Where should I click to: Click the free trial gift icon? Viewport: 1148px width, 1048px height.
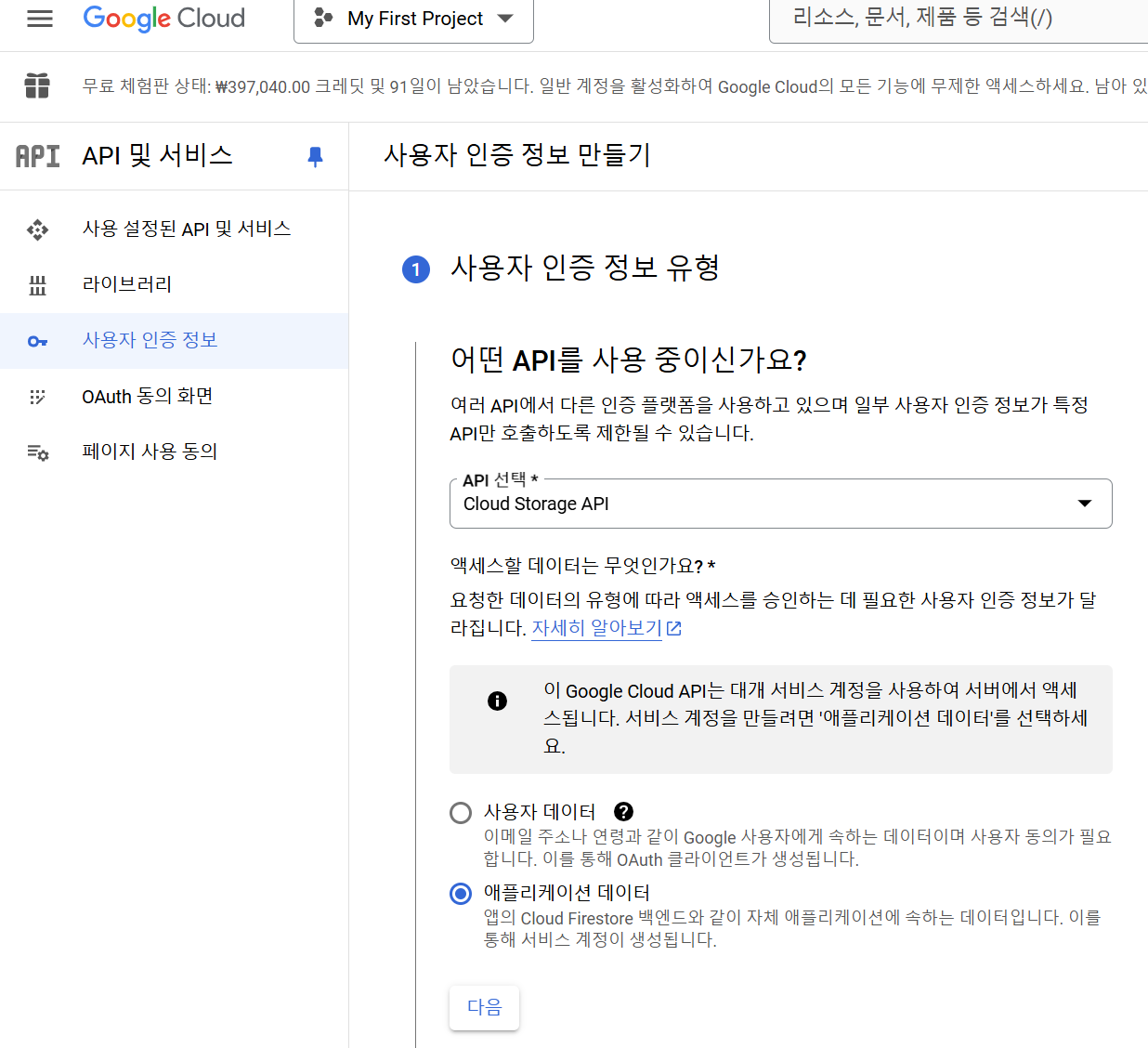37,85
